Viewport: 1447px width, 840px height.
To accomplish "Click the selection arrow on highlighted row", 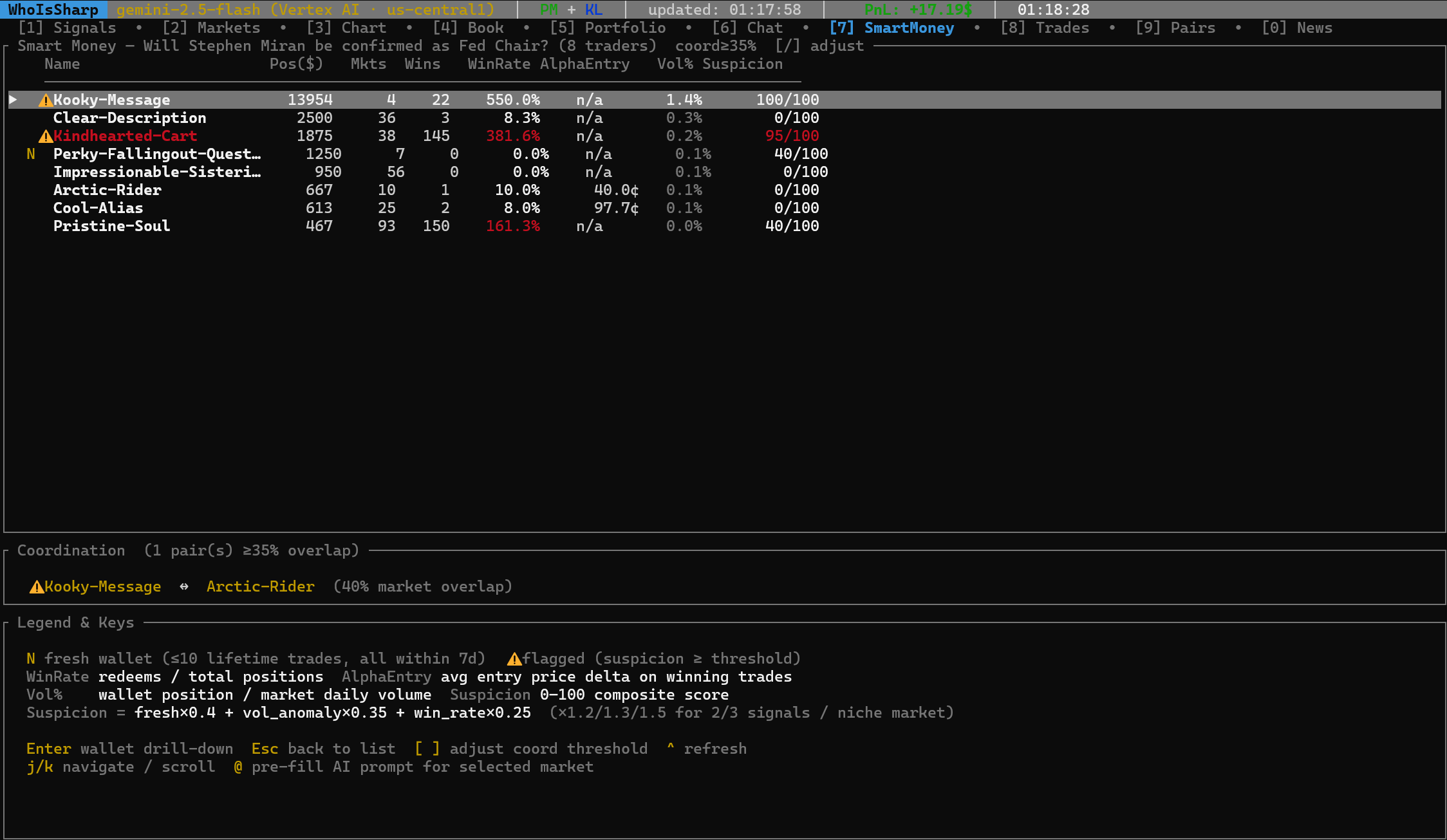I will point(13,100).
